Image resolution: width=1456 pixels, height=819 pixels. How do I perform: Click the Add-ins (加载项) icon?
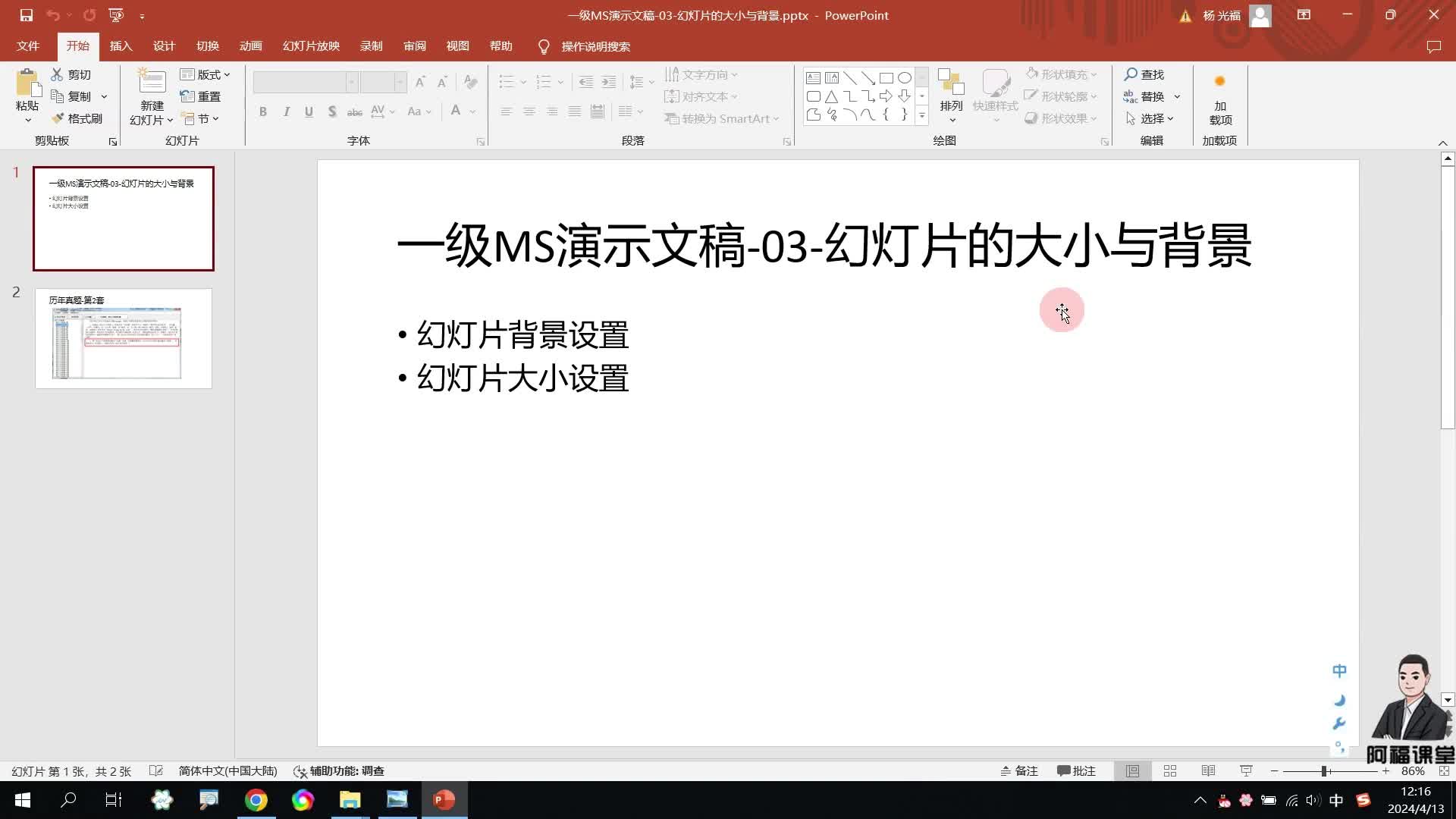pos(1219,82)
